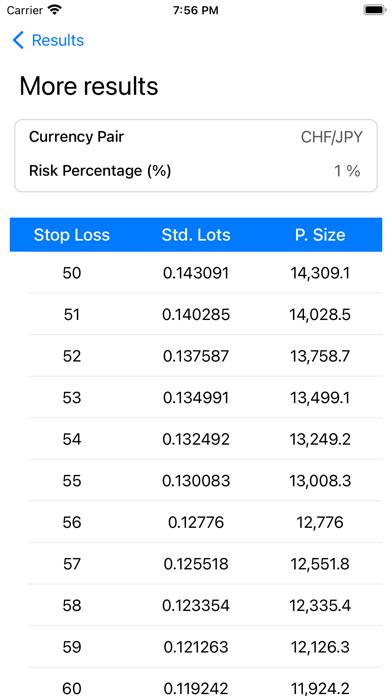Select lots value 0.132492

tap(196, 439)
